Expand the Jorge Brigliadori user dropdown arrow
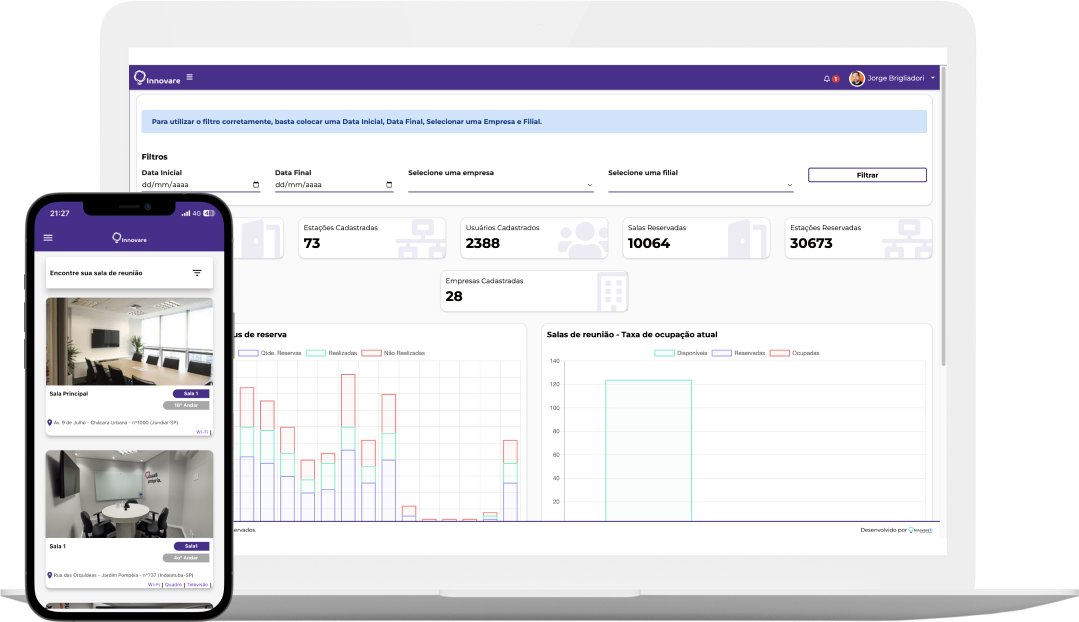The height and width of the screenshot is (622, 1079). 933,78
